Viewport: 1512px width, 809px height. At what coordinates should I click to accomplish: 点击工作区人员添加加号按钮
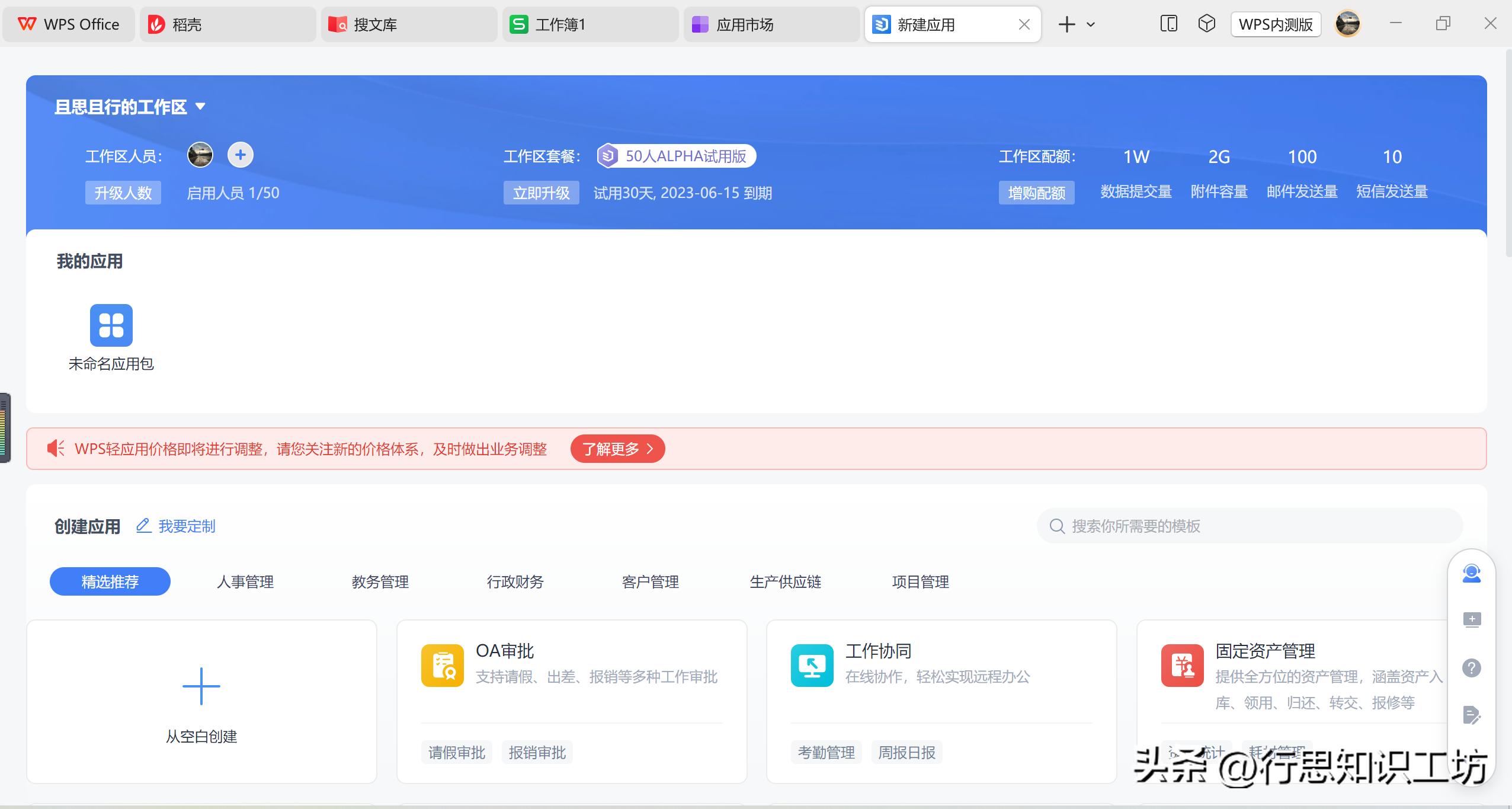[239, 155]
